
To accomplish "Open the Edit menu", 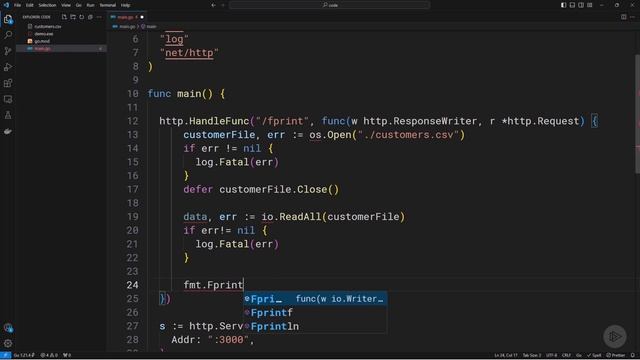I will (x=29, y=5).
